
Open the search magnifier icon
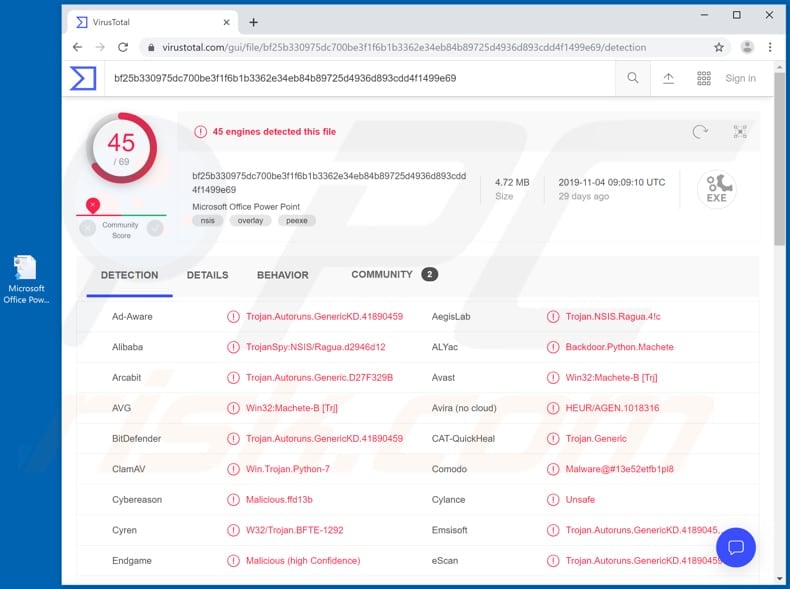633,78
